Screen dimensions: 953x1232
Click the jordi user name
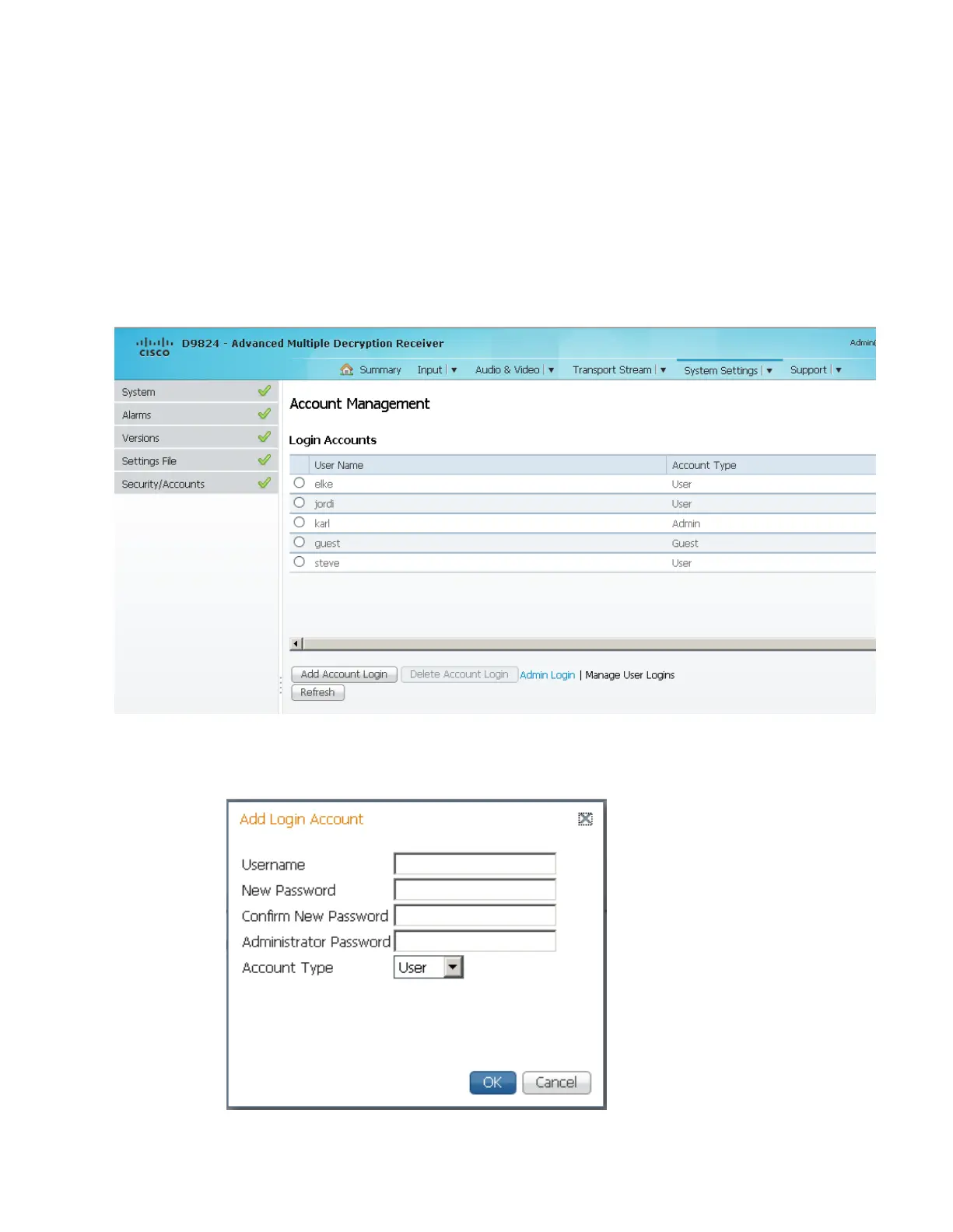tap(324, 504)
